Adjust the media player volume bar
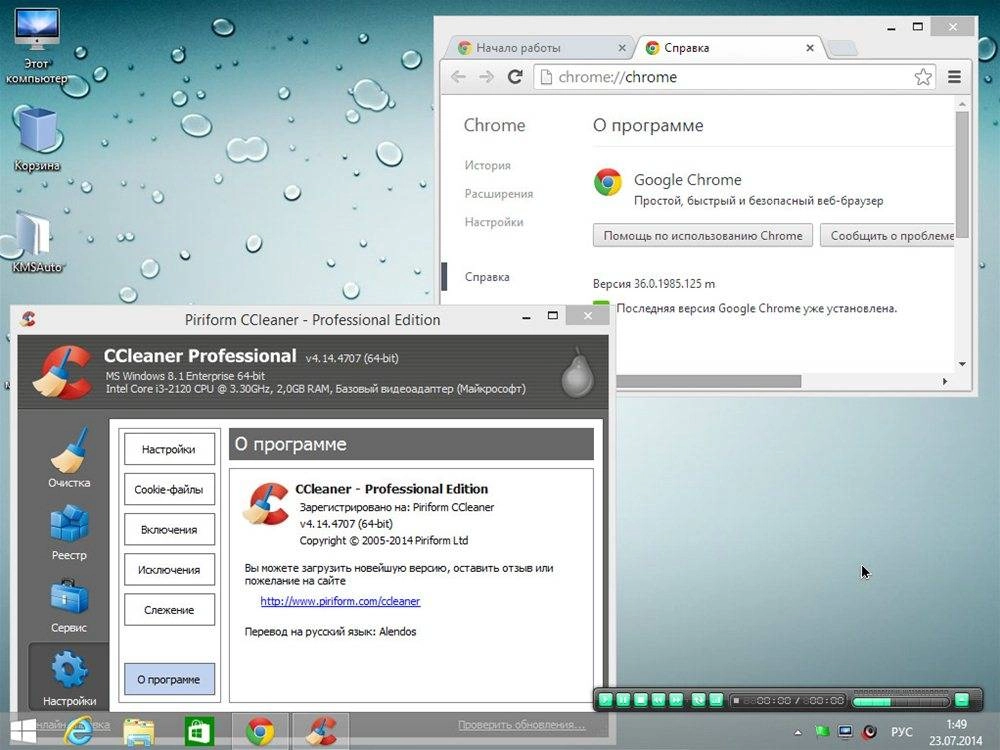The height and width of the screenshot is (750, 1000). pyautogui.click(x=901, y=700)
